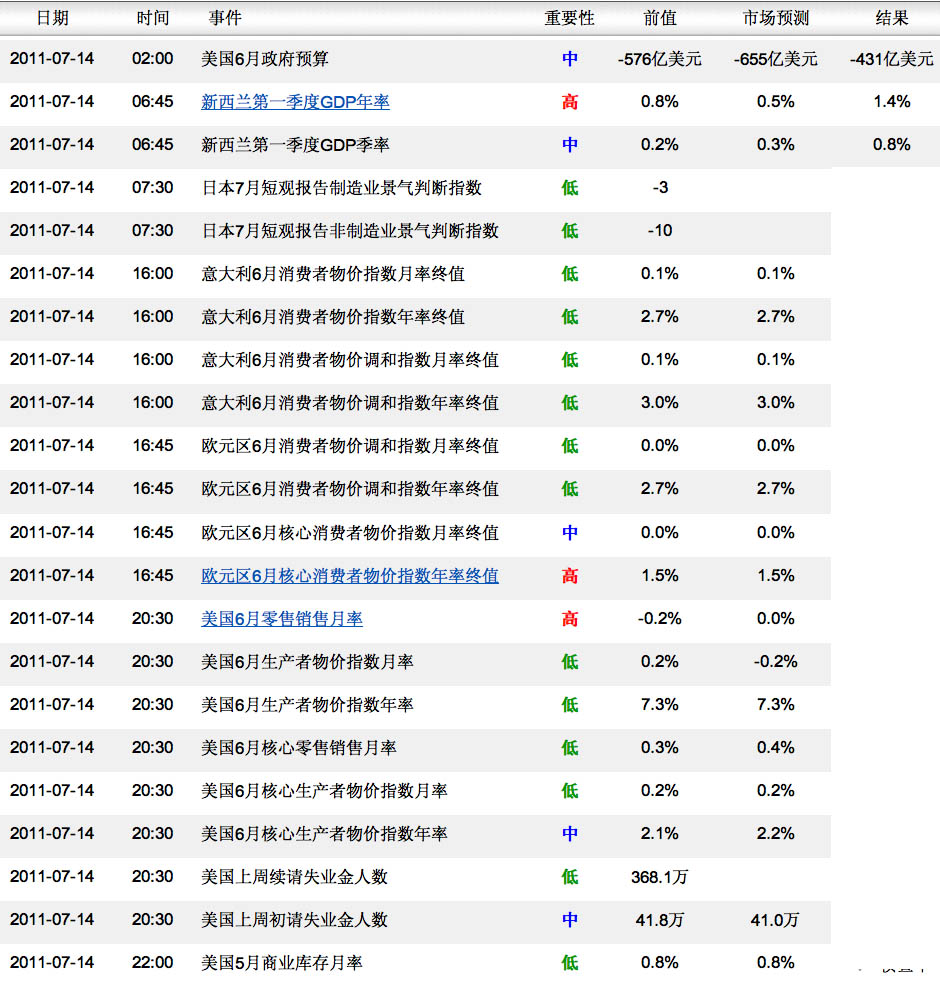Click the 日期 column header

pyautogui.click(x=52, y=18)
